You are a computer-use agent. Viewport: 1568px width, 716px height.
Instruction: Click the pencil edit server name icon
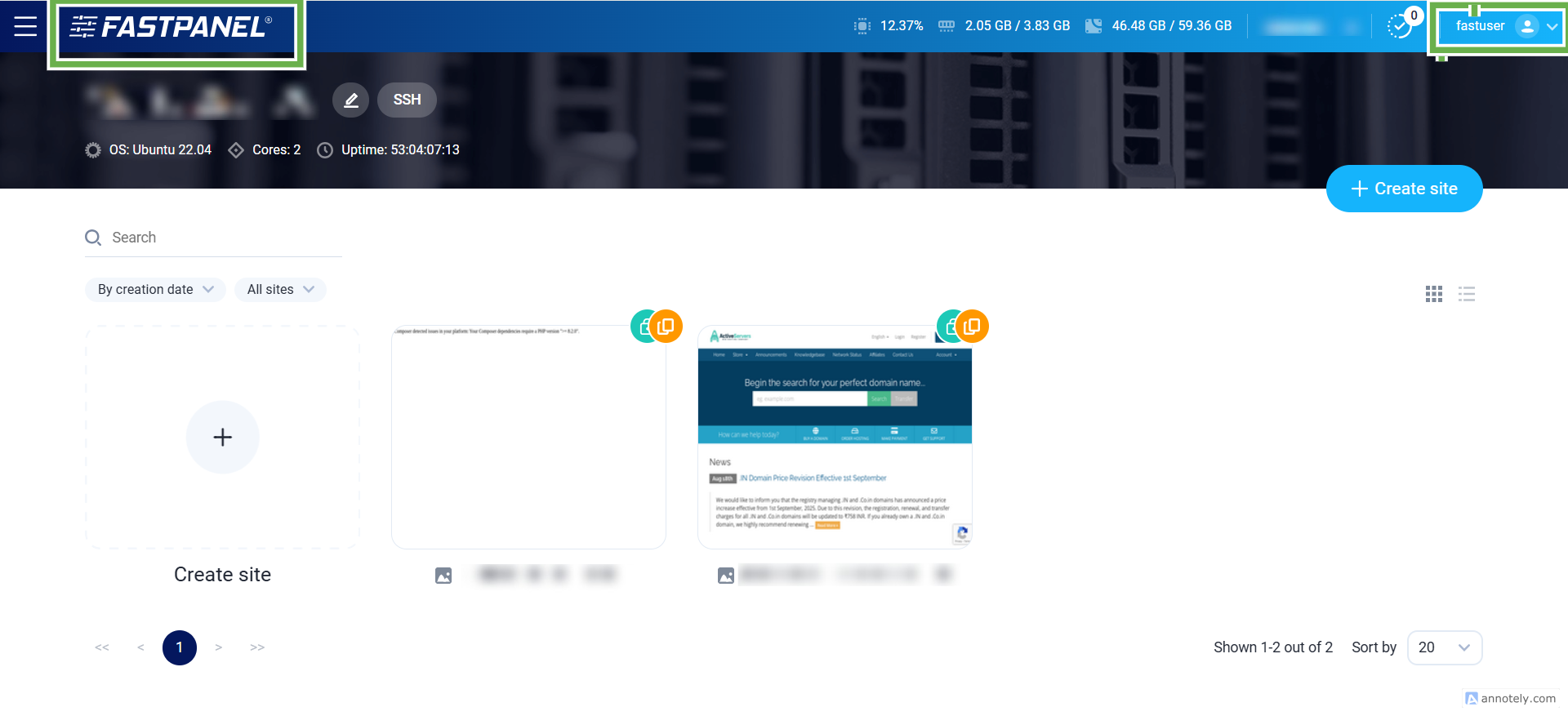(x=350, y=100)
